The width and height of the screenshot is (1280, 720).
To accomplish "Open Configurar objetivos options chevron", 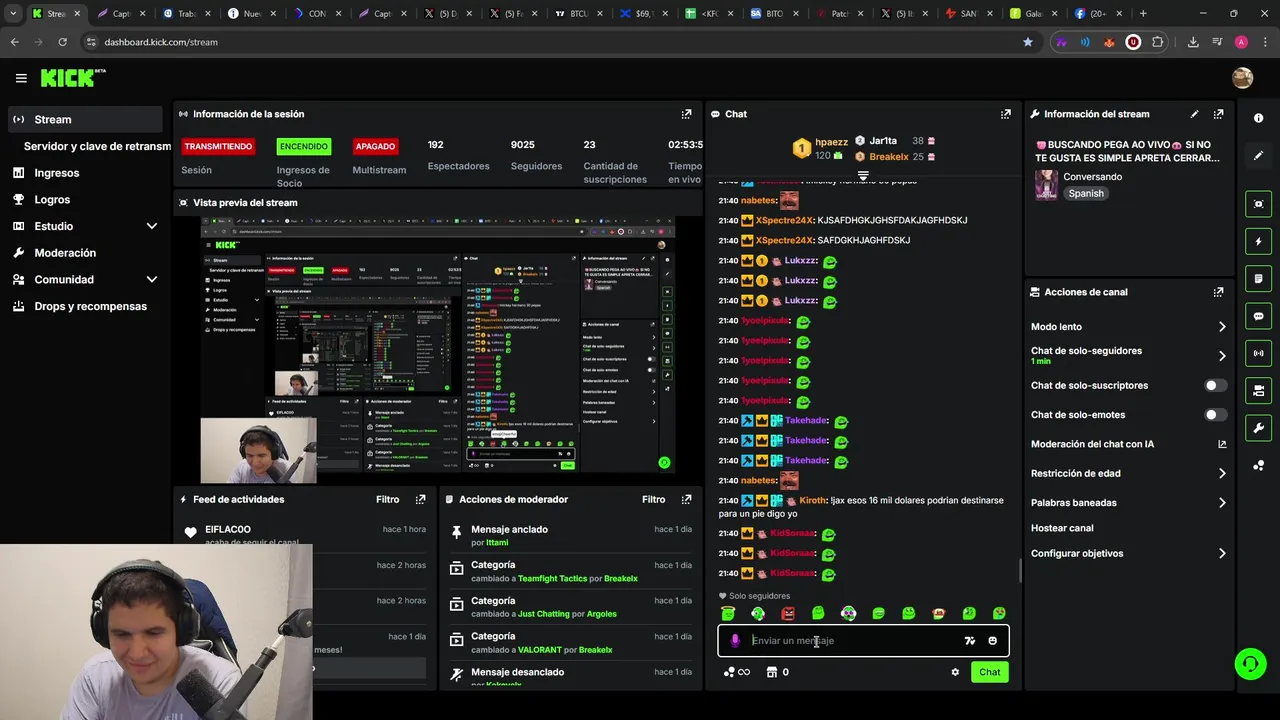I will click(x=1221, y=553).
